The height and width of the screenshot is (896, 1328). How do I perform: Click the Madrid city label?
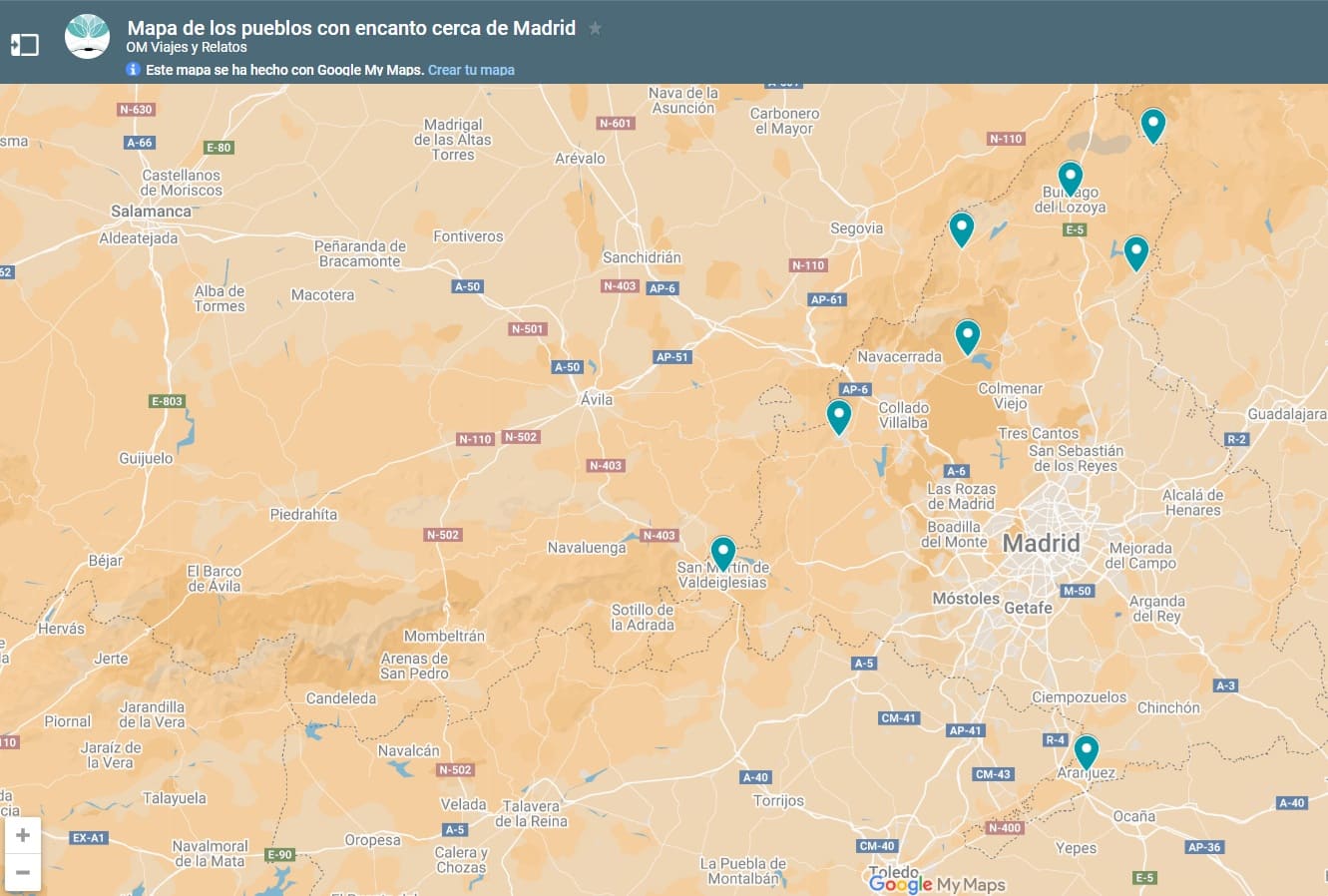(1041, 544)
